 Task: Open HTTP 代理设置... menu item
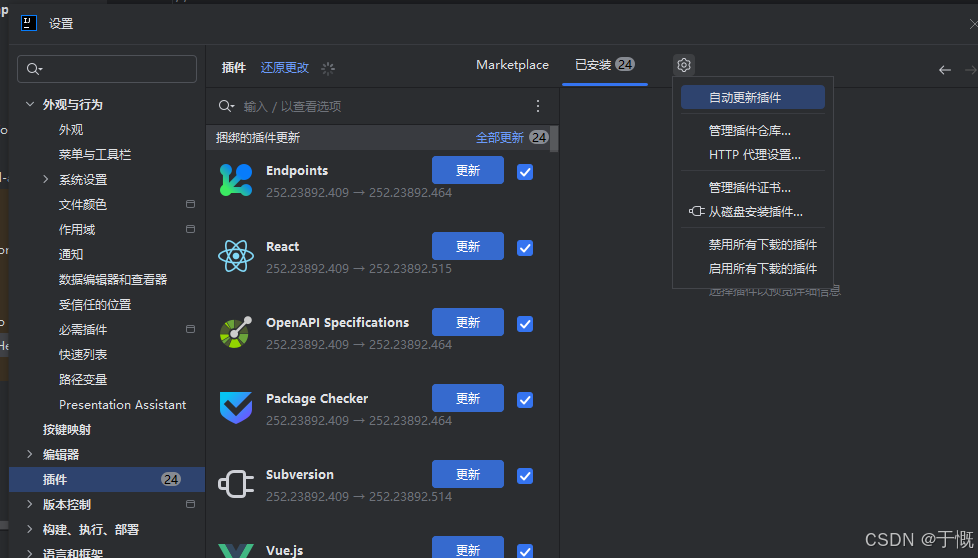coord(753,155)
